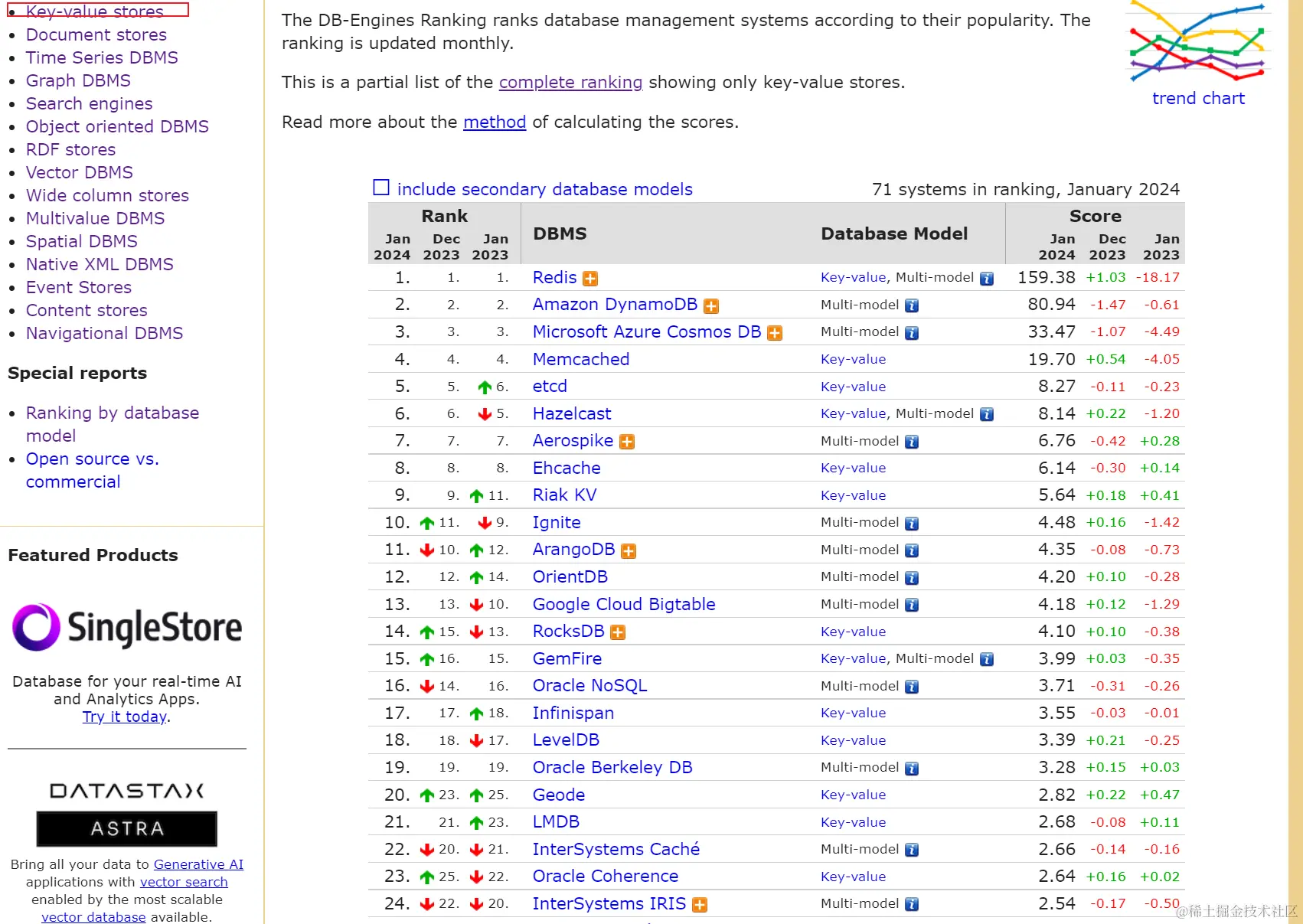Follow the vector search link
This screenshot has width=1303, height=924.
click(184, 882)
